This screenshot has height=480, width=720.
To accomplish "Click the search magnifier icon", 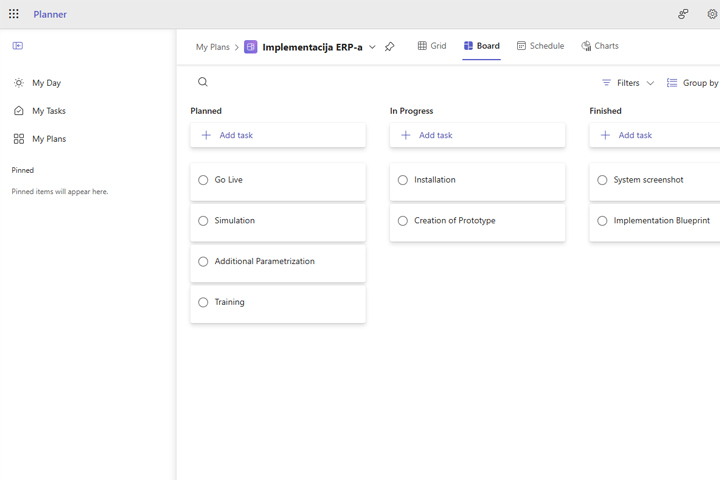I will point(203,82).
